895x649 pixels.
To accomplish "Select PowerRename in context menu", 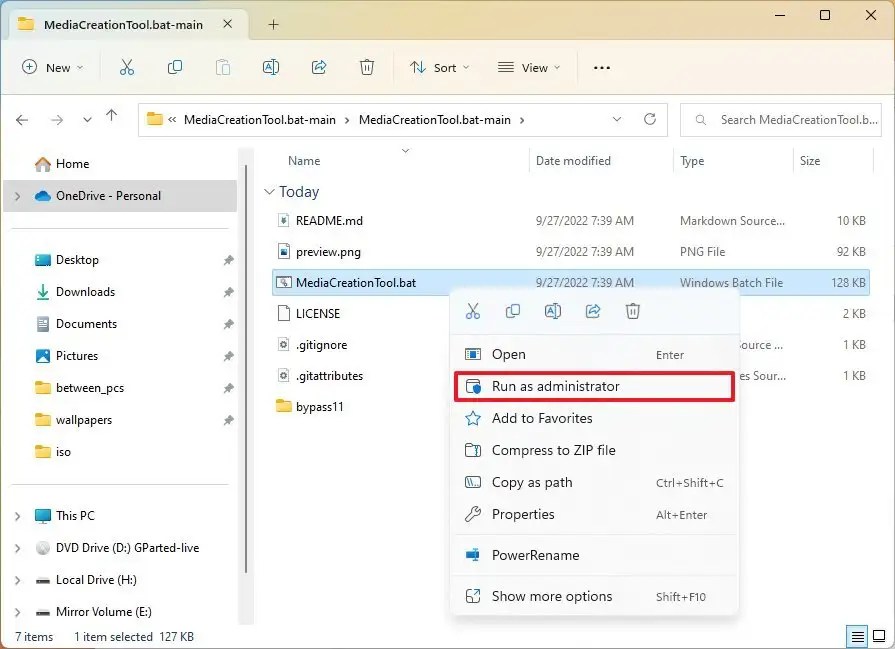I will [594, 555].
